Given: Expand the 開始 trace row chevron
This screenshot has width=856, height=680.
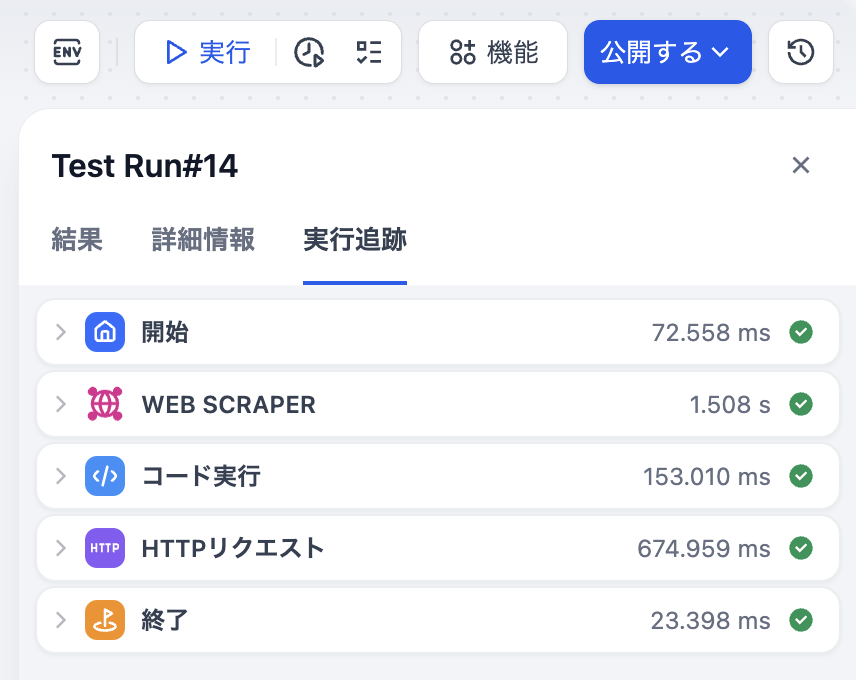Looking at the screenshot, I should [x=61, y=332].
